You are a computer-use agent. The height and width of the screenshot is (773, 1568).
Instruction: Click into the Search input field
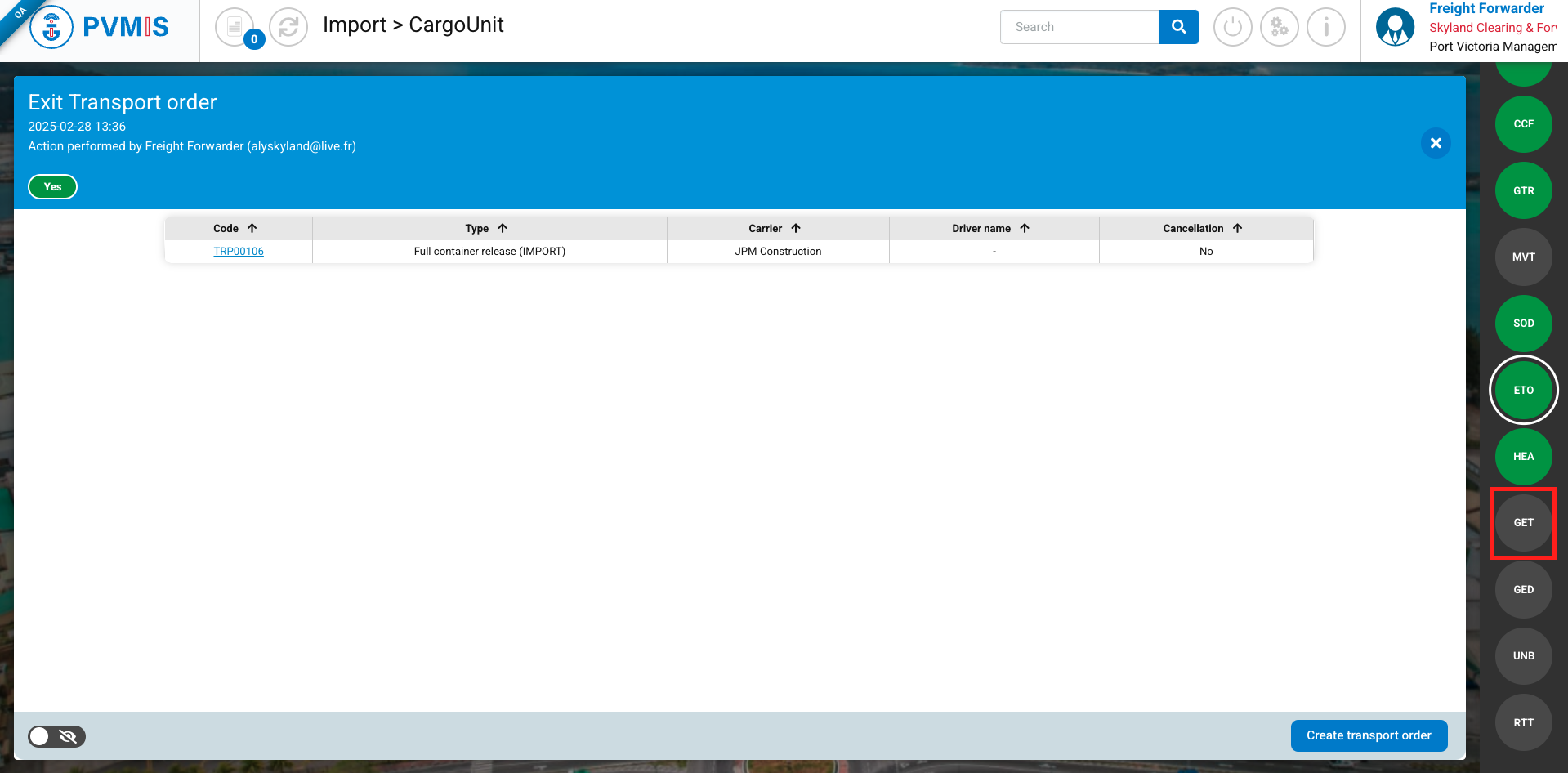(1079, 27)
